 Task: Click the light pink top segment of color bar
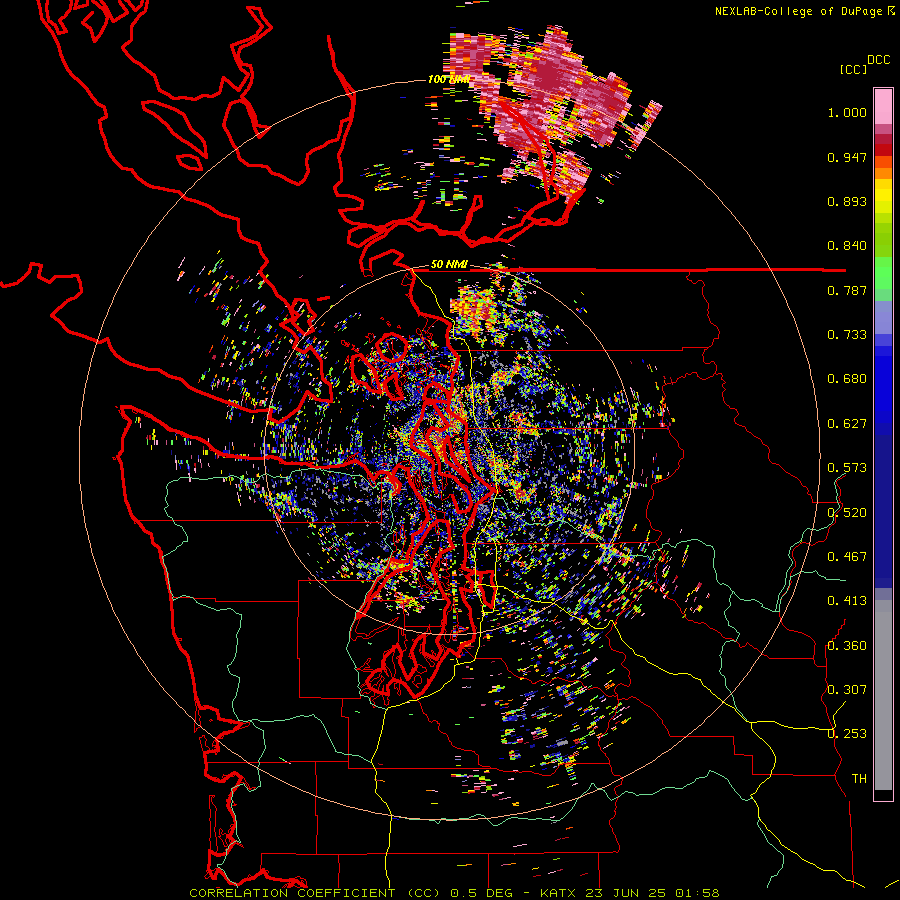[883, 106]
